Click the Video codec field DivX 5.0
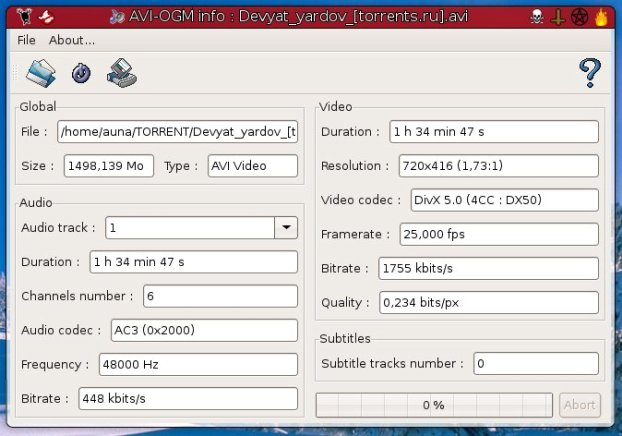 pyautogui.click(x=505, y=200)
